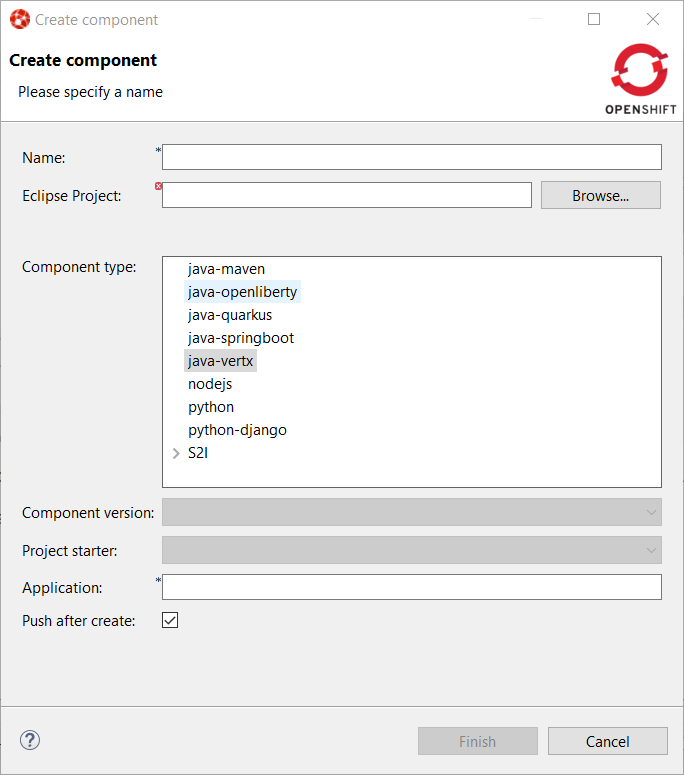Expand the S2I tree node
The height and width of the screenshot is (775, 684).
pyautogui.click(x=177, y=453)
